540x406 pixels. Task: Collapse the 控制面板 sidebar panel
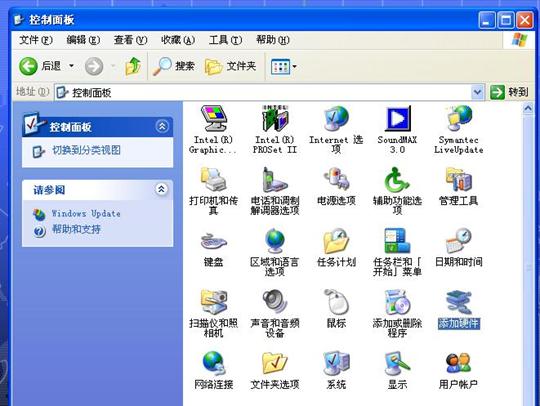162,126
